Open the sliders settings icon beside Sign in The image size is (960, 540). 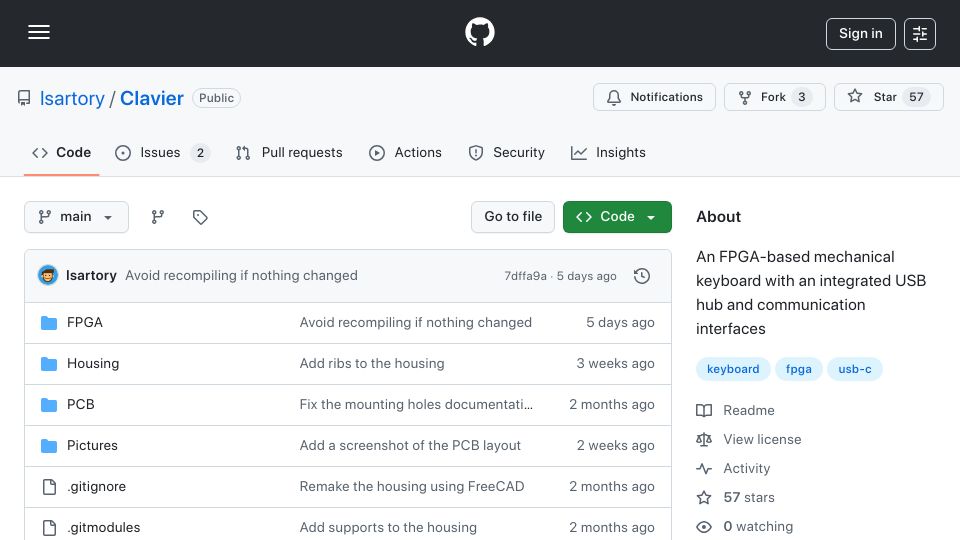pyautogui.click(x=920, y=34)
